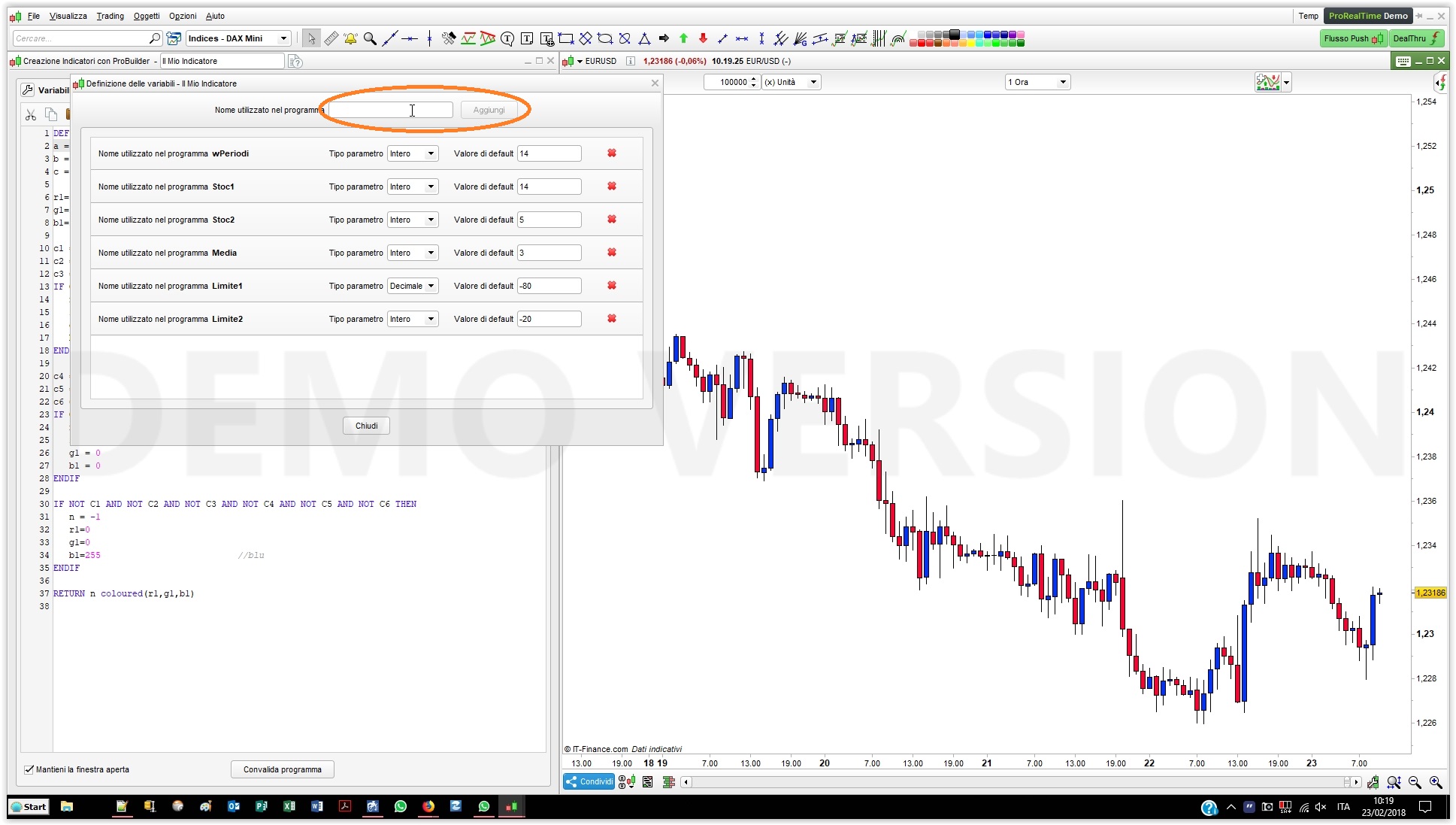Viewport: 1456px width, 825px height.
Task: Select the green up arrow tool
Action: (x=683, y=38)
